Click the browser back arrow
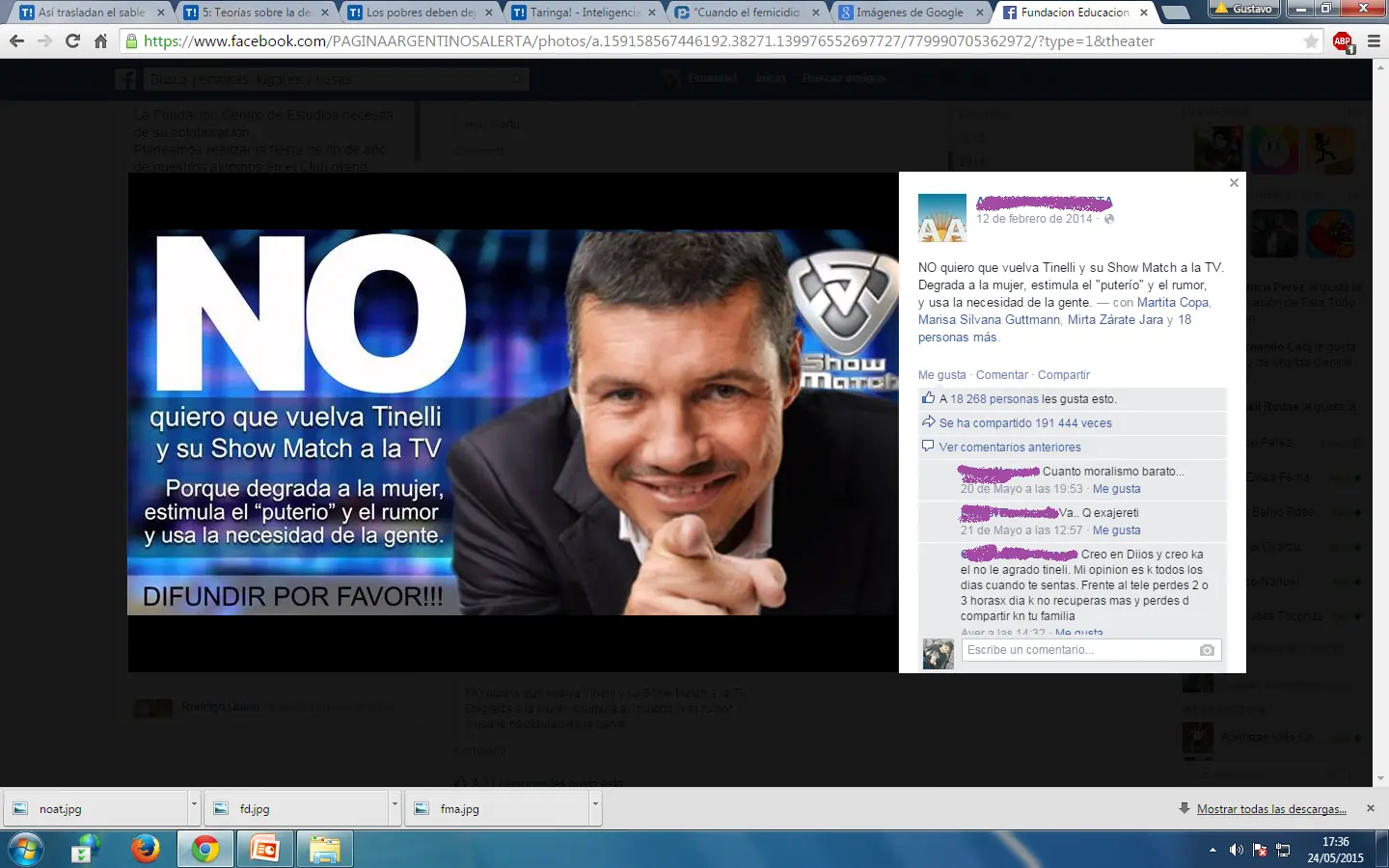The height and width of the screenshot is (868, 1389). pos(17,41)
